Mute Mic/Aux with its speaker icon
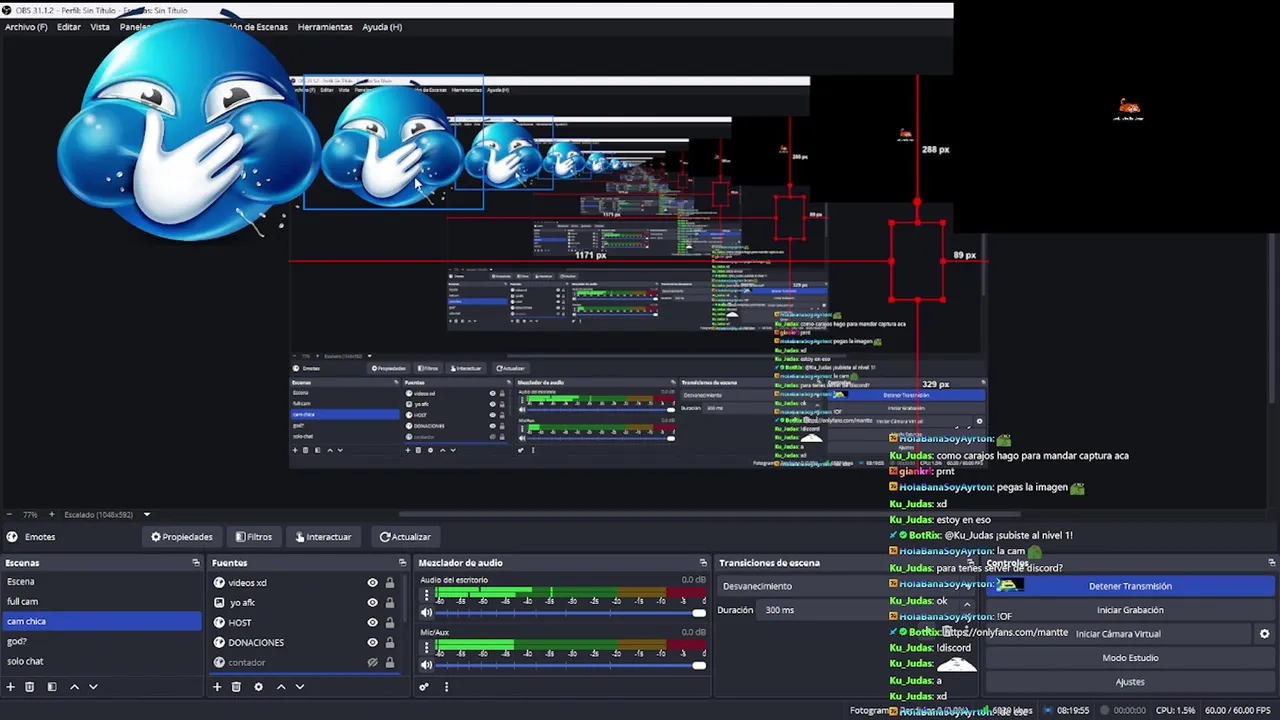1280x720 pixels. point(426,665)
